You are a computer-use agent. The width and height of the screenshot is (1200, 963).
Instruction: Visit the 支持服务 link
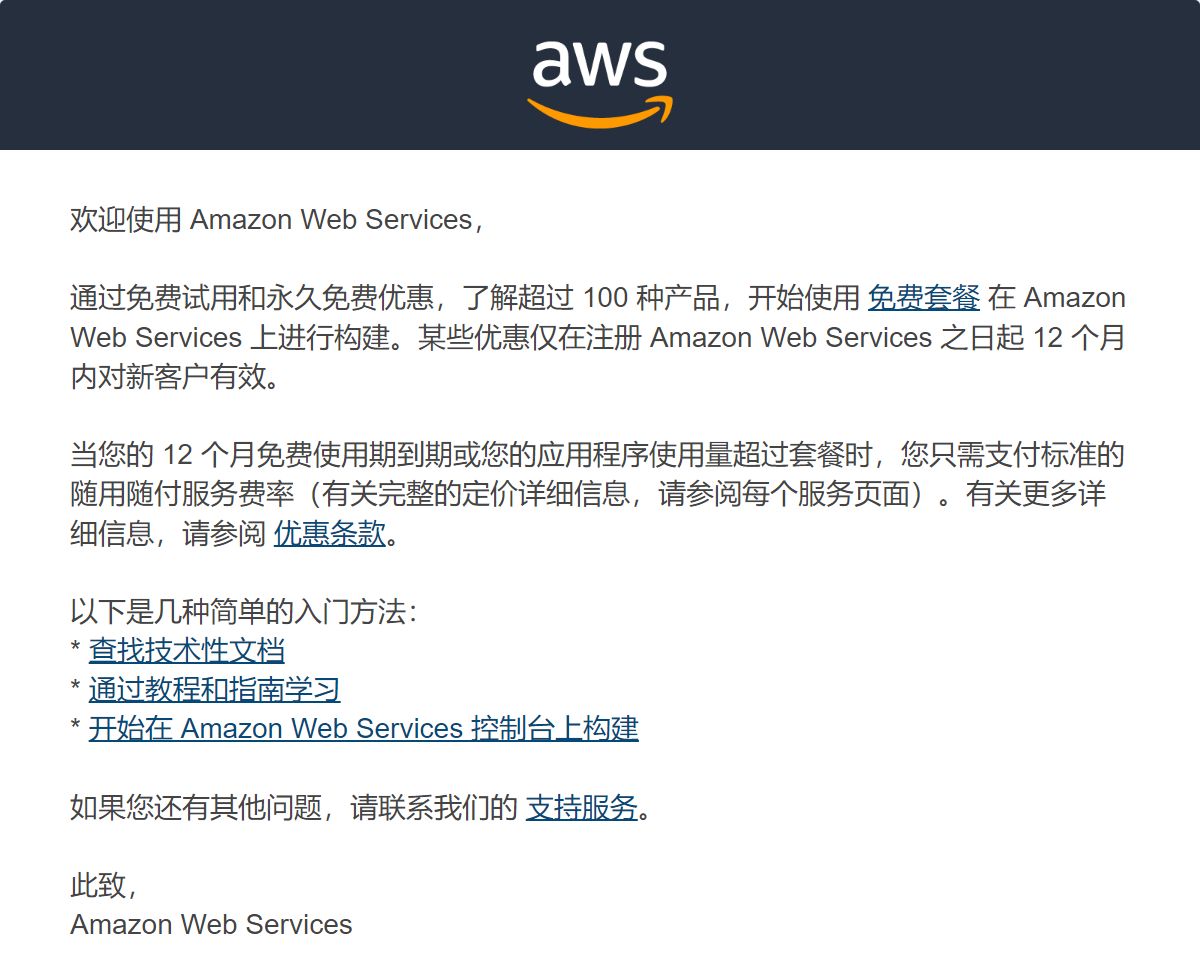(581, 808)
